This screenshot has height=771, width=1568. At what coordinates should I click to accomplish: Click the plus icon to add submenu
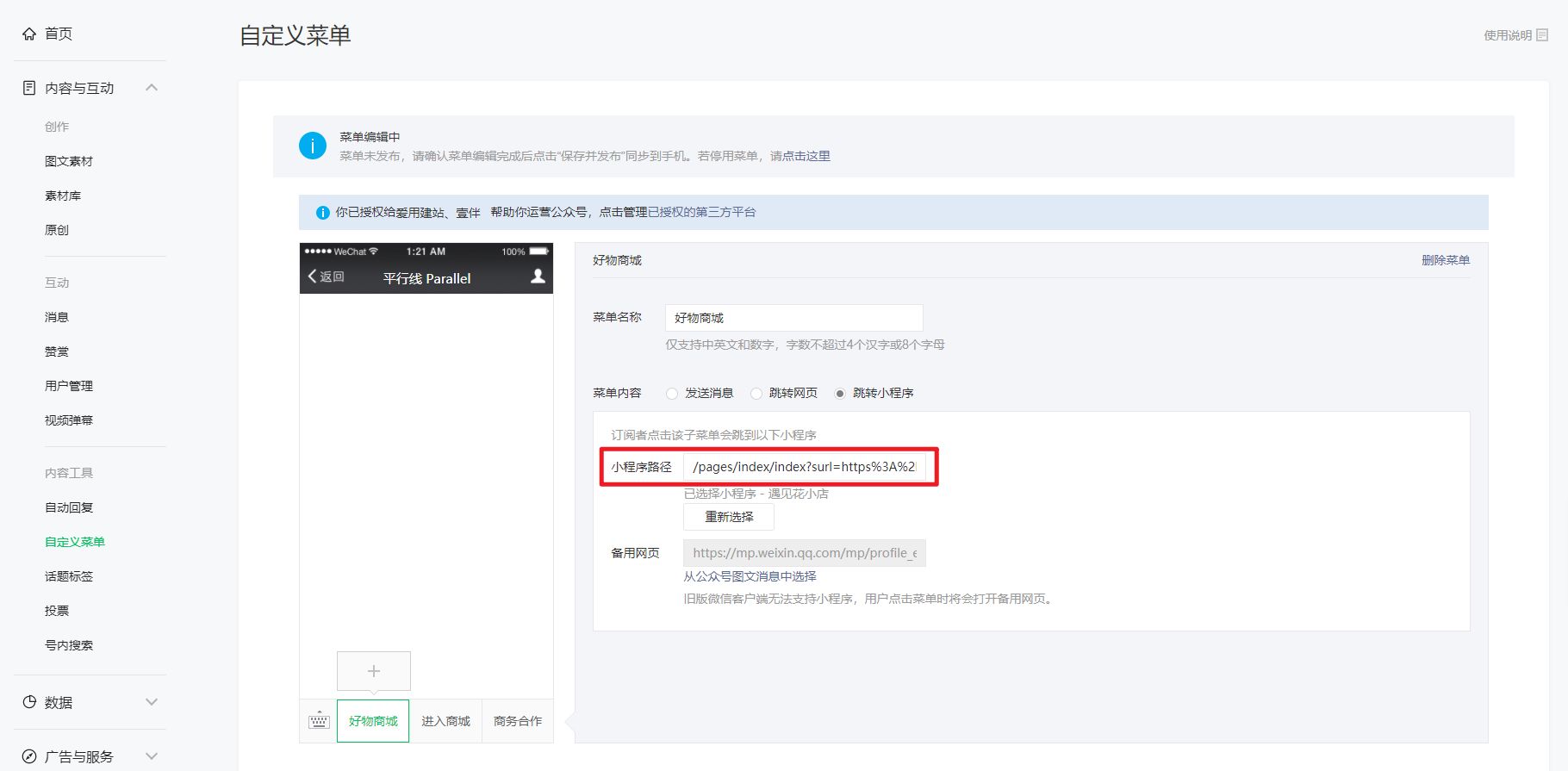[374, 671]
